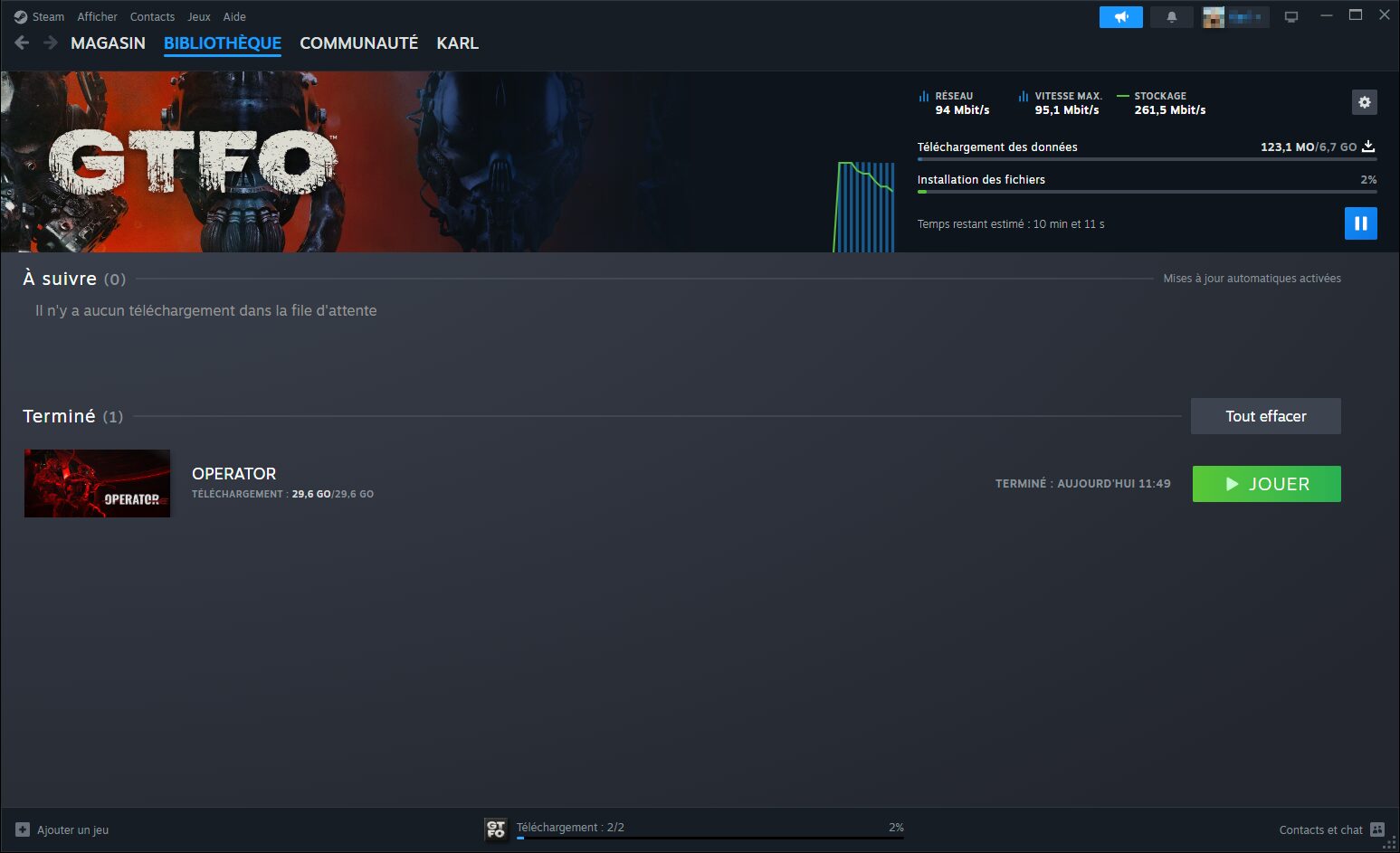Click the 'Terminé' section heading
This screenshot has height=853, width=1400.
click(72, 416)
